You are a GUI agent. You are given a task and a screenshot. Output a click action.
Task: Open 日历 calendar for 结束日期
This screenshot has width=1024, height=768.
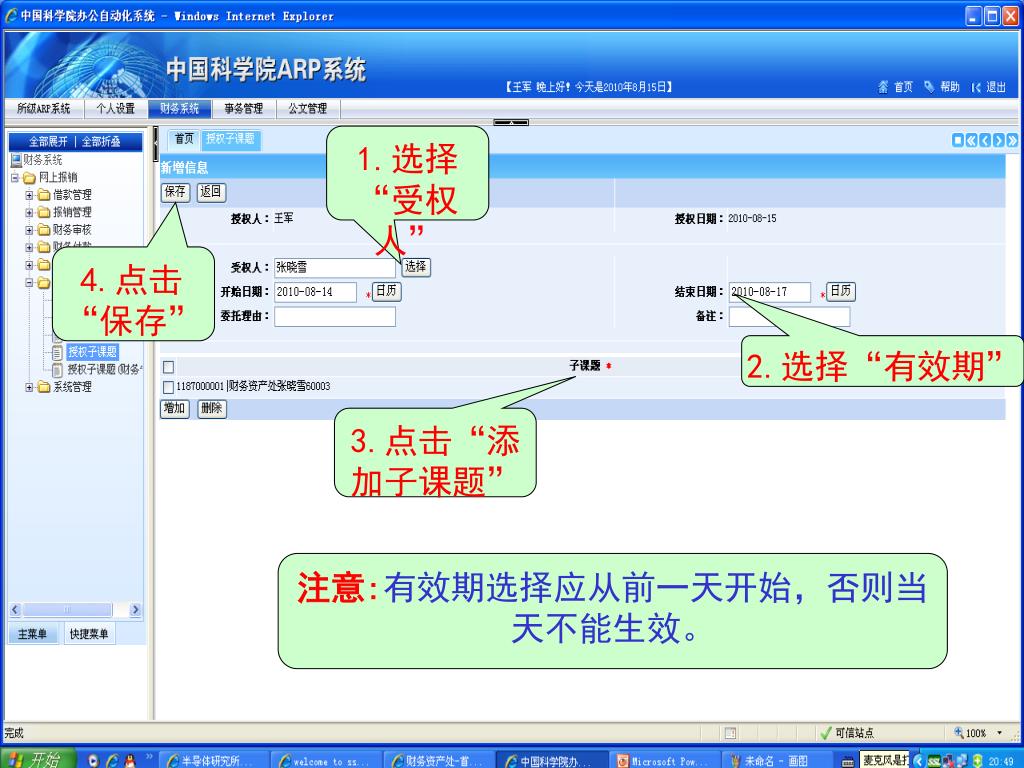point(840,291)
